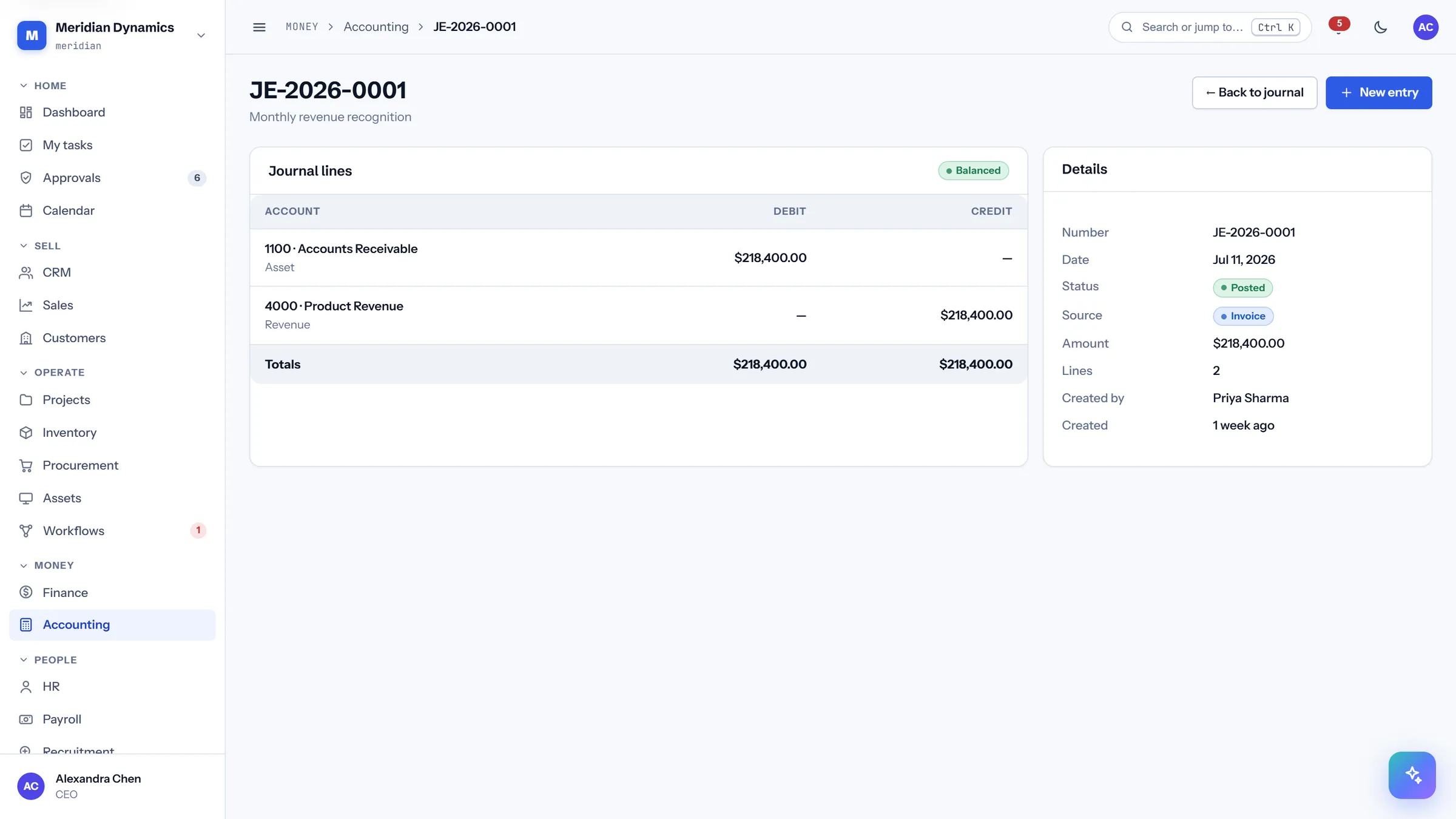Screen dimensions: 1456x819
Task: Click the Balanced status badge
Action: click(x=973, y=170)
